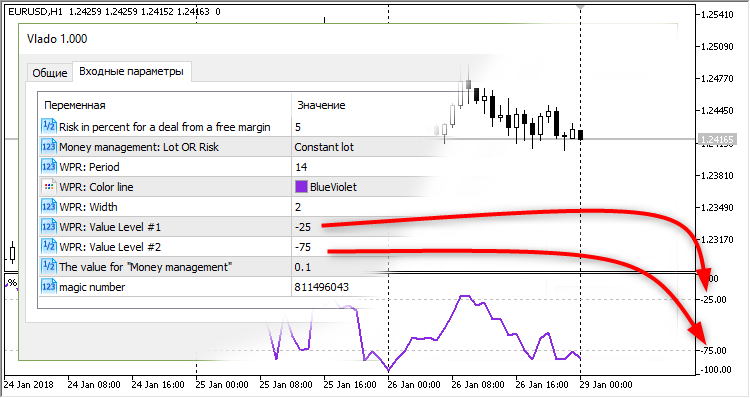
Task: Select the magic number value 811496043
Action: tap(321, 287)
